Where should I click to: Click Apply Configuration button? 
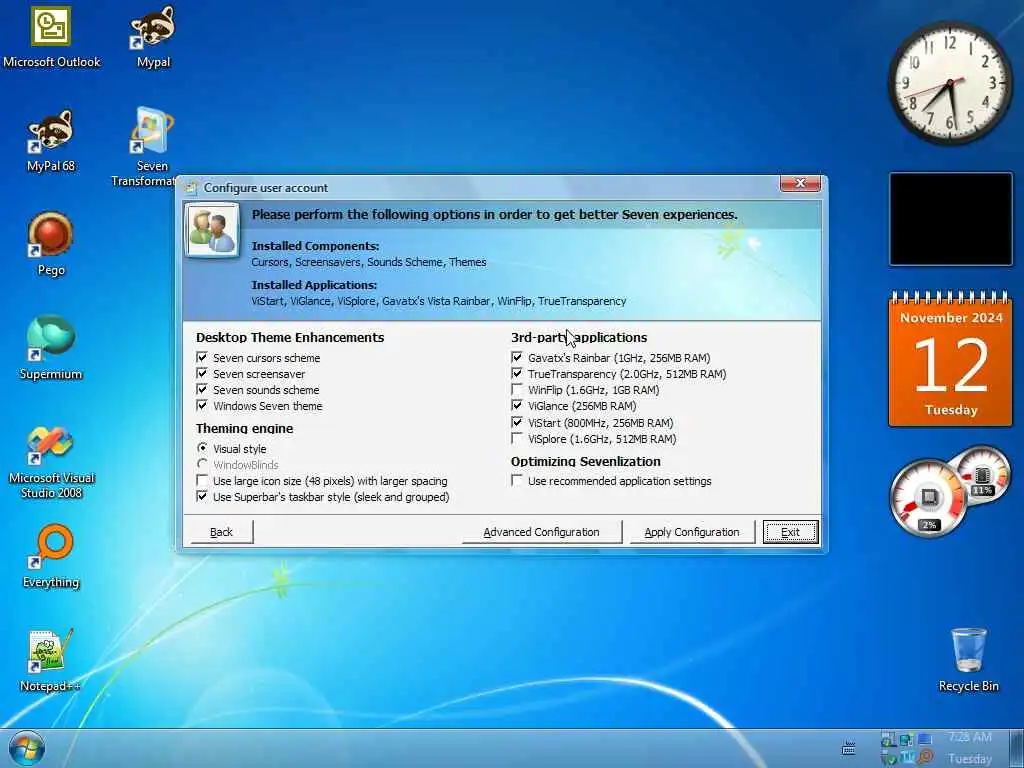[692, 532]
